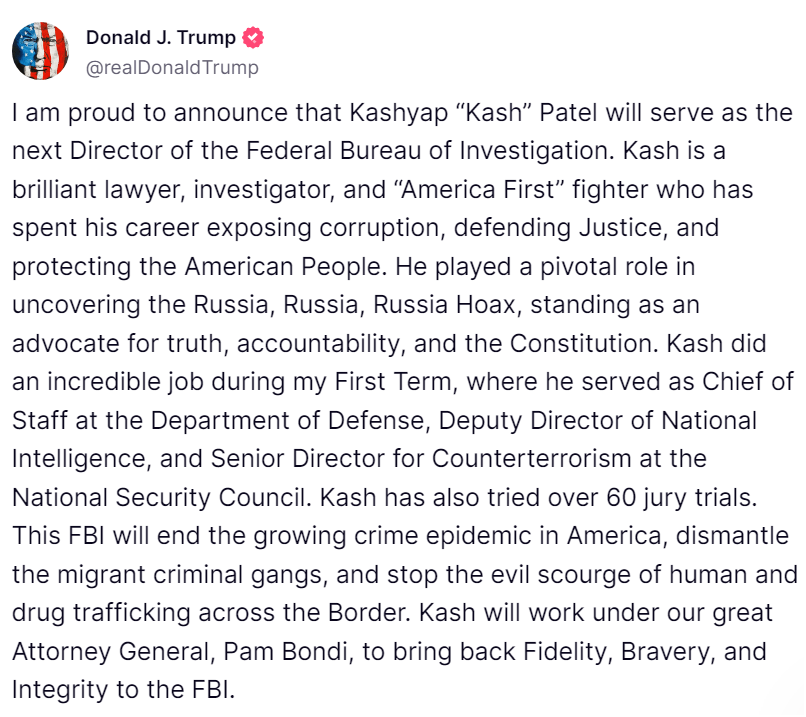Click the "National Security Council" text
The height and width of the screenshot is (717, 806).
click(146, 497)
